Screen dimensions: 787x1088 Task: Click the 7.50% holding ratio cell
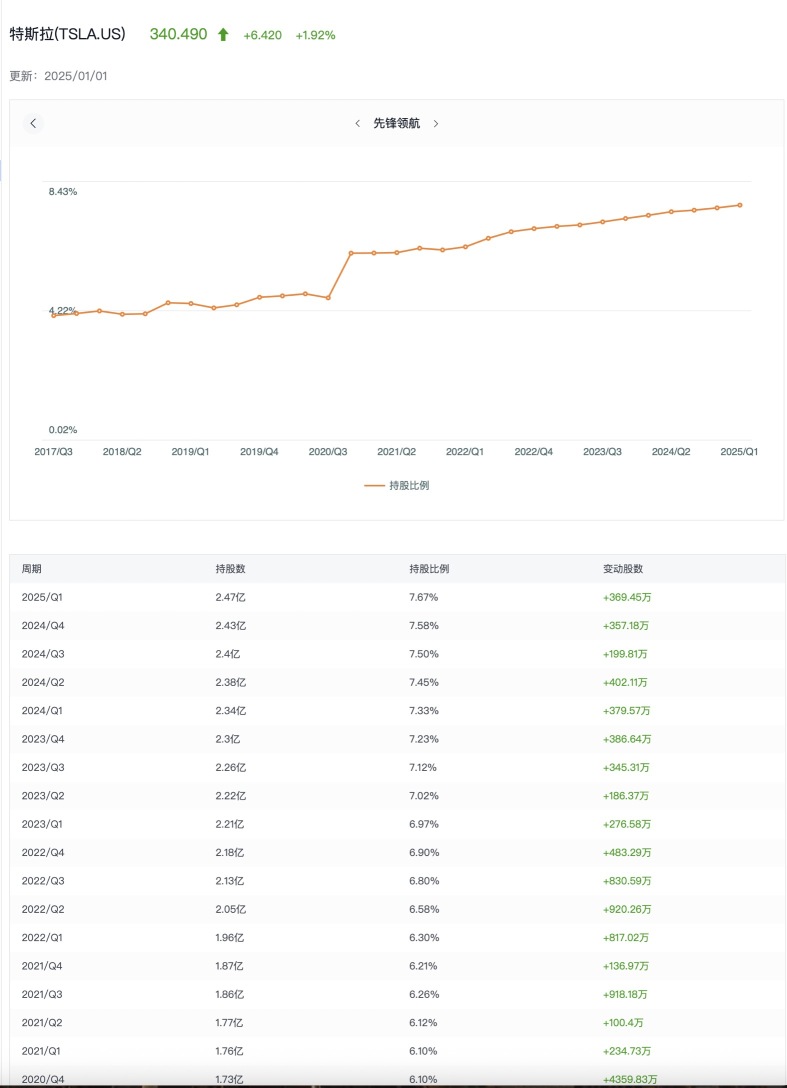[x=423, y=654]
